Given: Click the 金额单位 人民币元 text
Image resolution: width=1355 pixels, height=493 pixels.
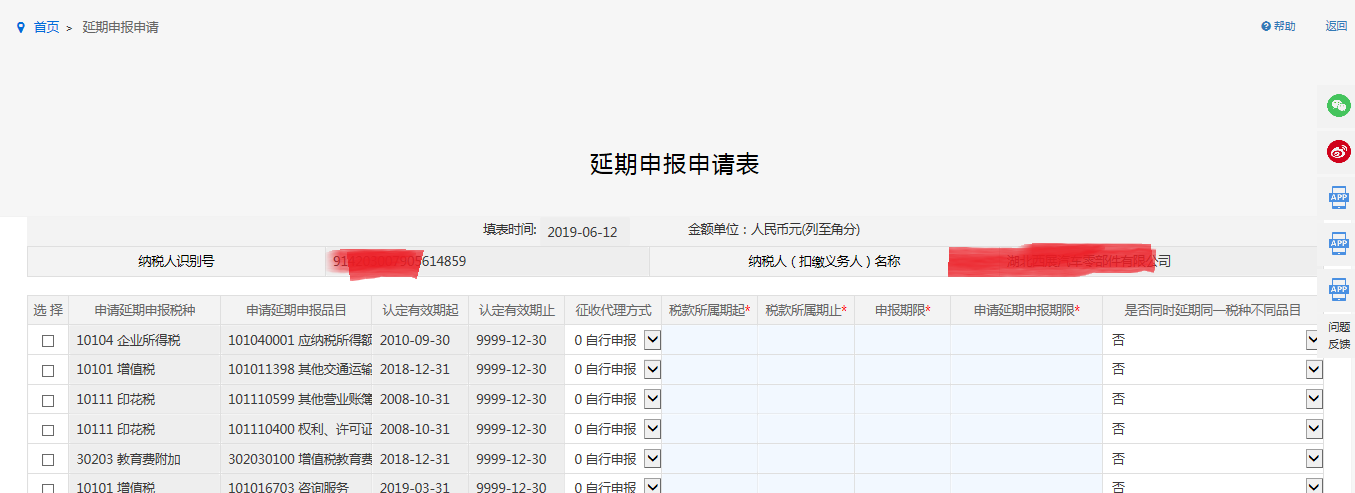Looking at the screenshot, I should 774,230.
